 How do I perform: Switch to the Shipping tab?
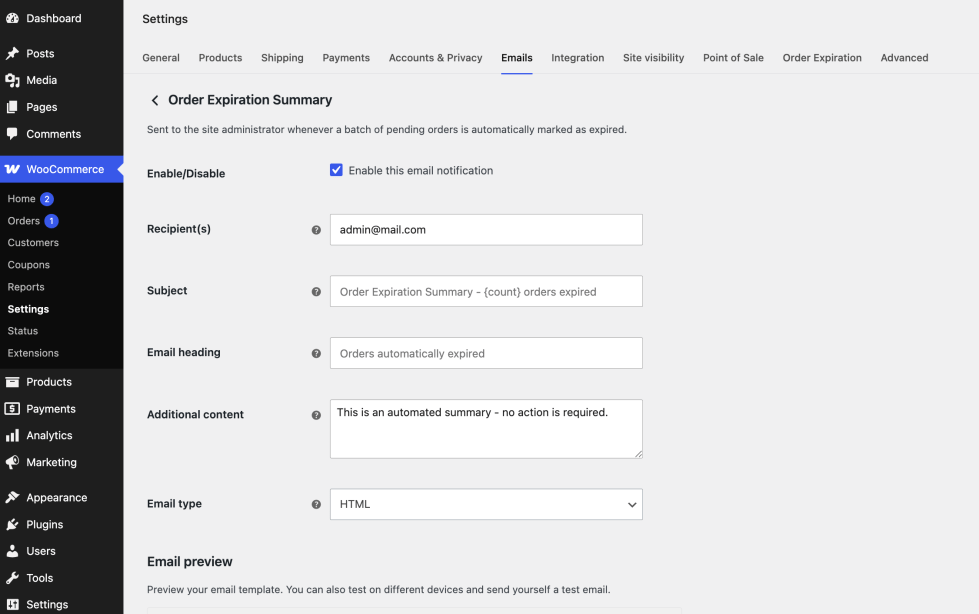coord(282,57)
